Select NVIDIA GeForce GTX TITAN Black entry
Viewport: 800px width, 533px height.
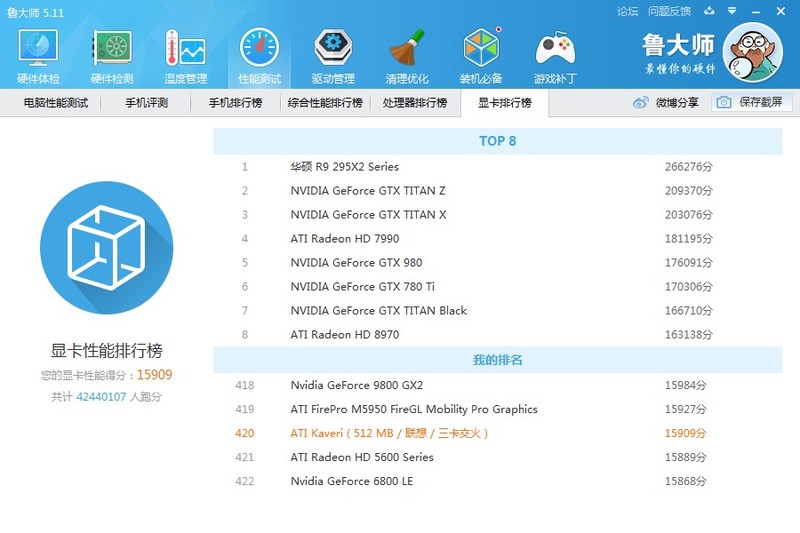(x=497, y=311)
